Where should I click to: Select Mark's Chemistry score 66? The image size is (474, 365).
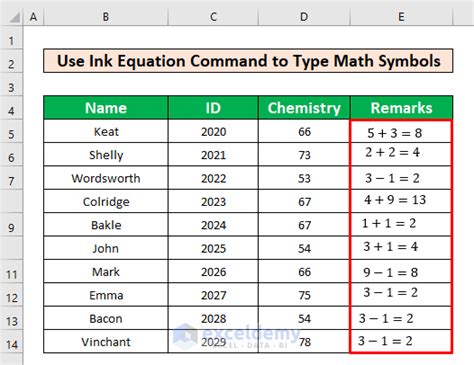pos(304,272)
